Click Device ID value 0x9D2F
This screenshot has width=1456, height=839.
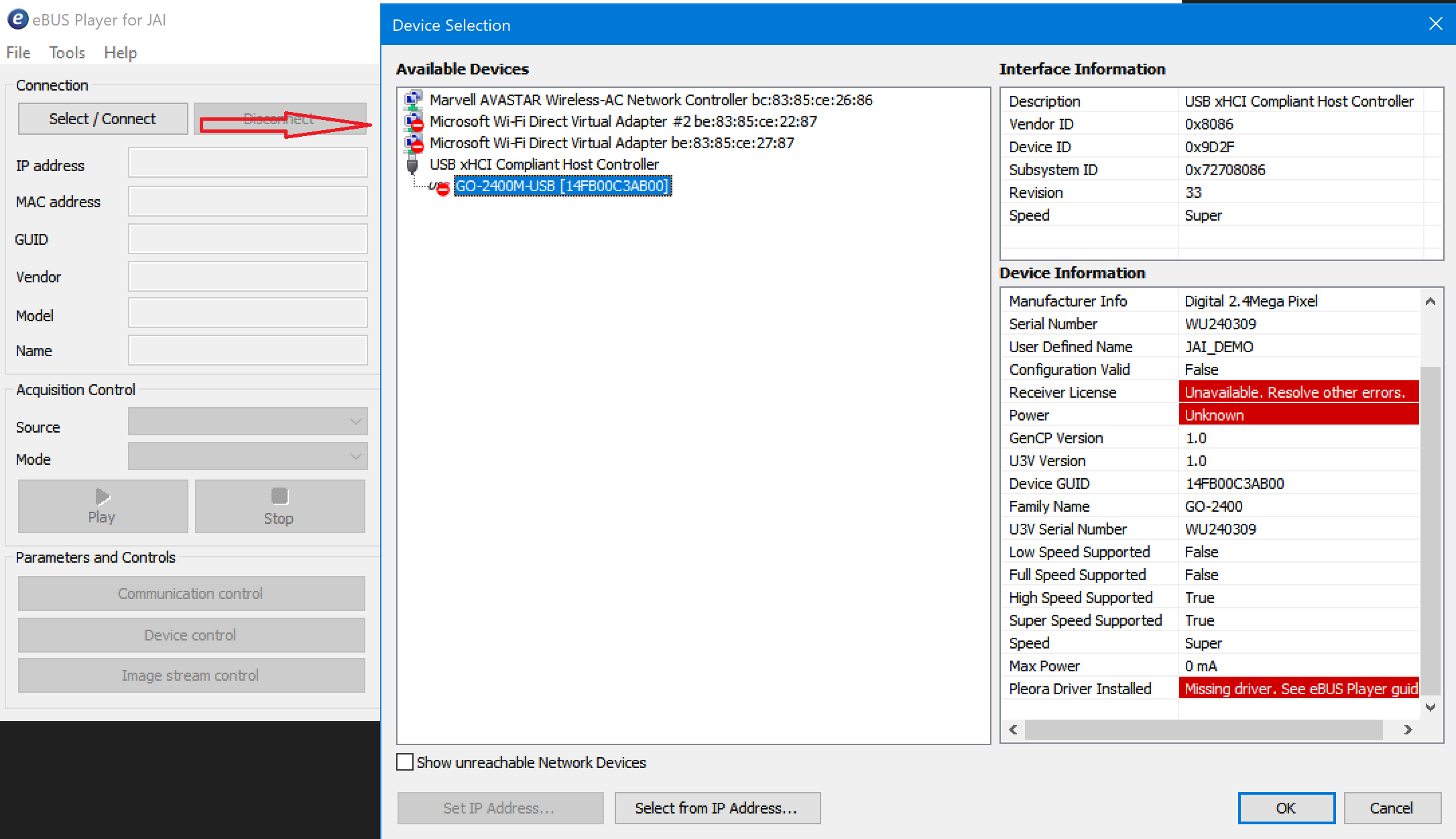(1209, 147)
